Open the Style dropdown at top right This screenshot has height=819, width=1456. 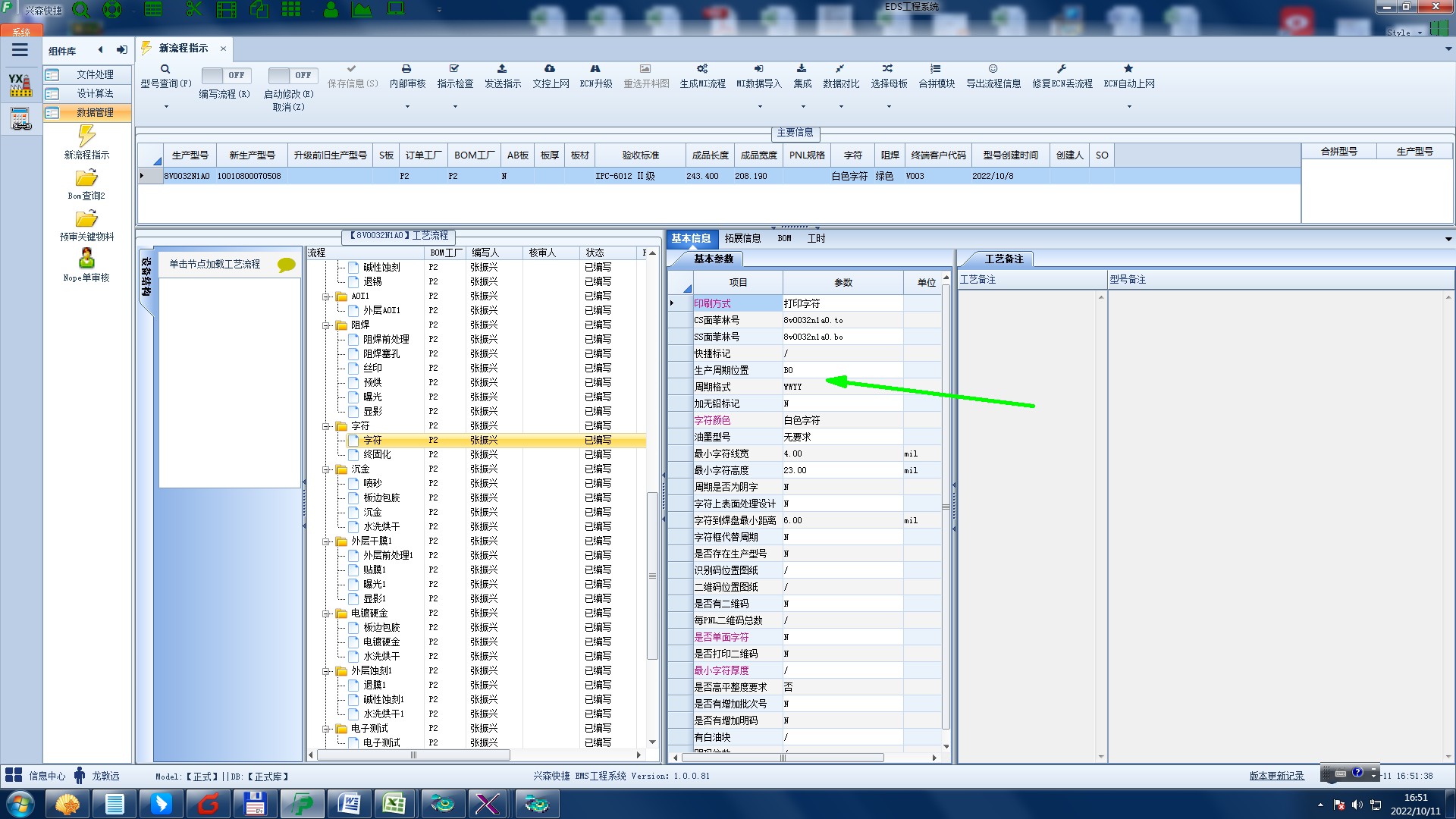(1404, 33)
